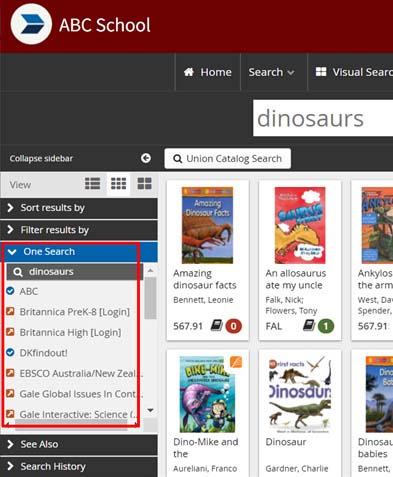Screen dimensions: 393x477
Task: Click green 1 availability badge
Action: [x=326, y=326]
